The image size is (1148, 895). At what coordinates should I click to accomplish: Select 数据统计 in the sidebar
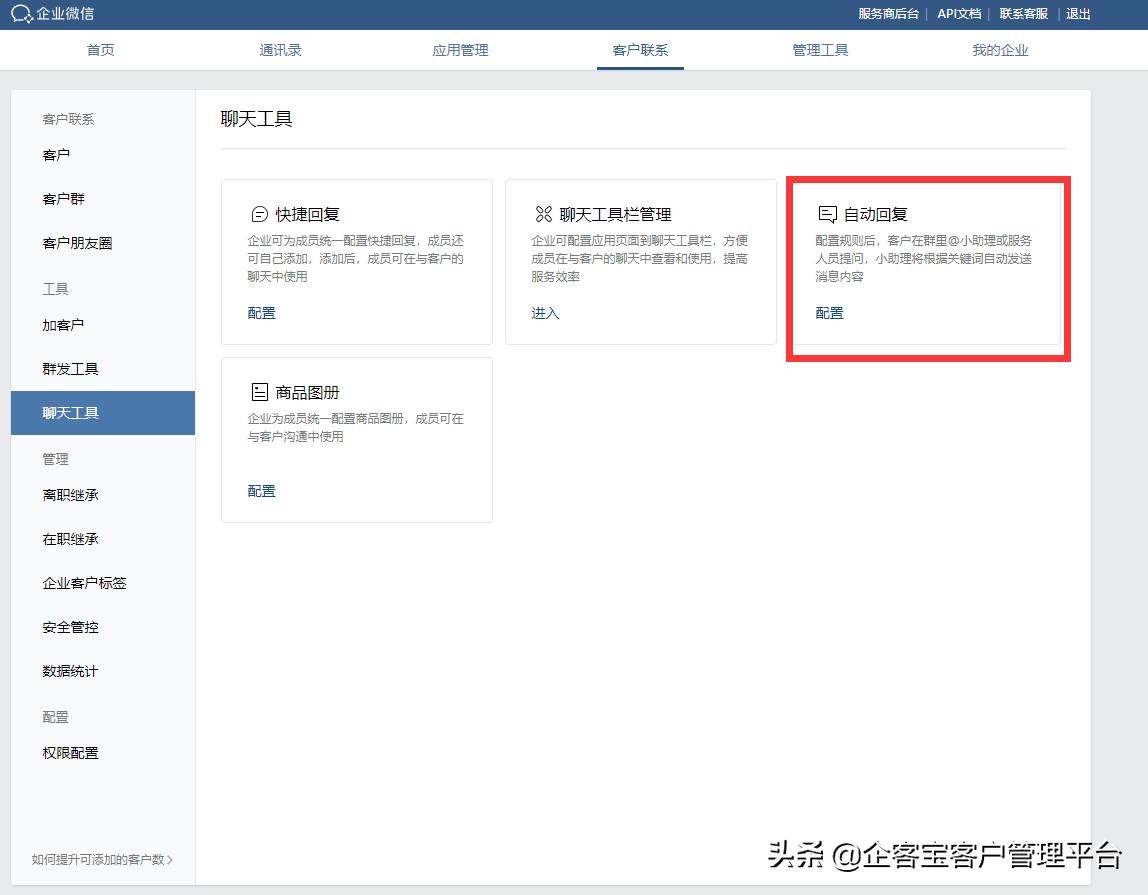70,671
